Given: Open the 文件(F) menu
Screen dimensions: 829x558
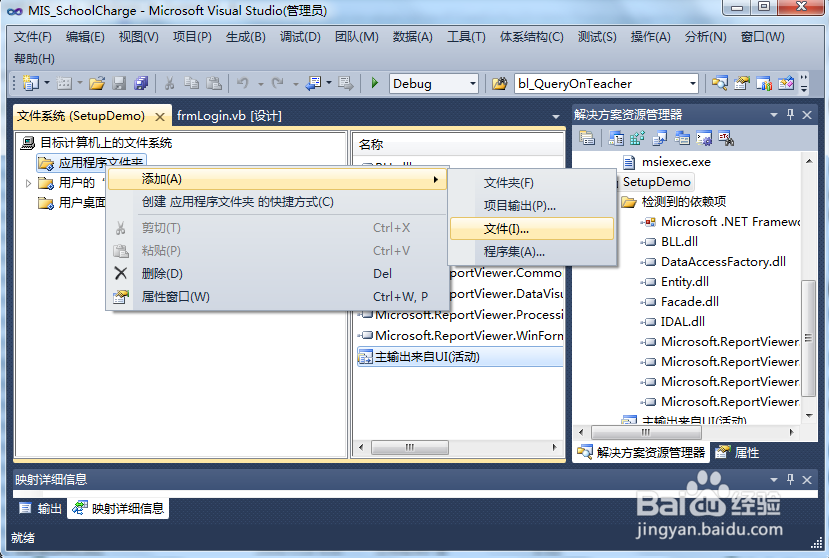Looking at the screenshot, I should [33, 36].
